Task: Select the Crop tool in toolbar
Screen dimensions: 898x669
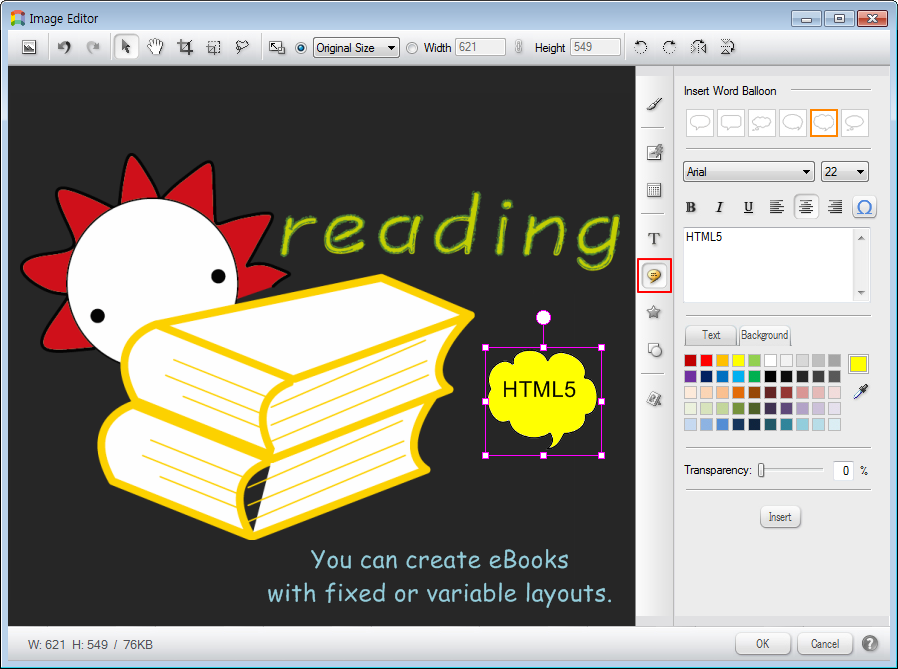Action: (185, 47)
